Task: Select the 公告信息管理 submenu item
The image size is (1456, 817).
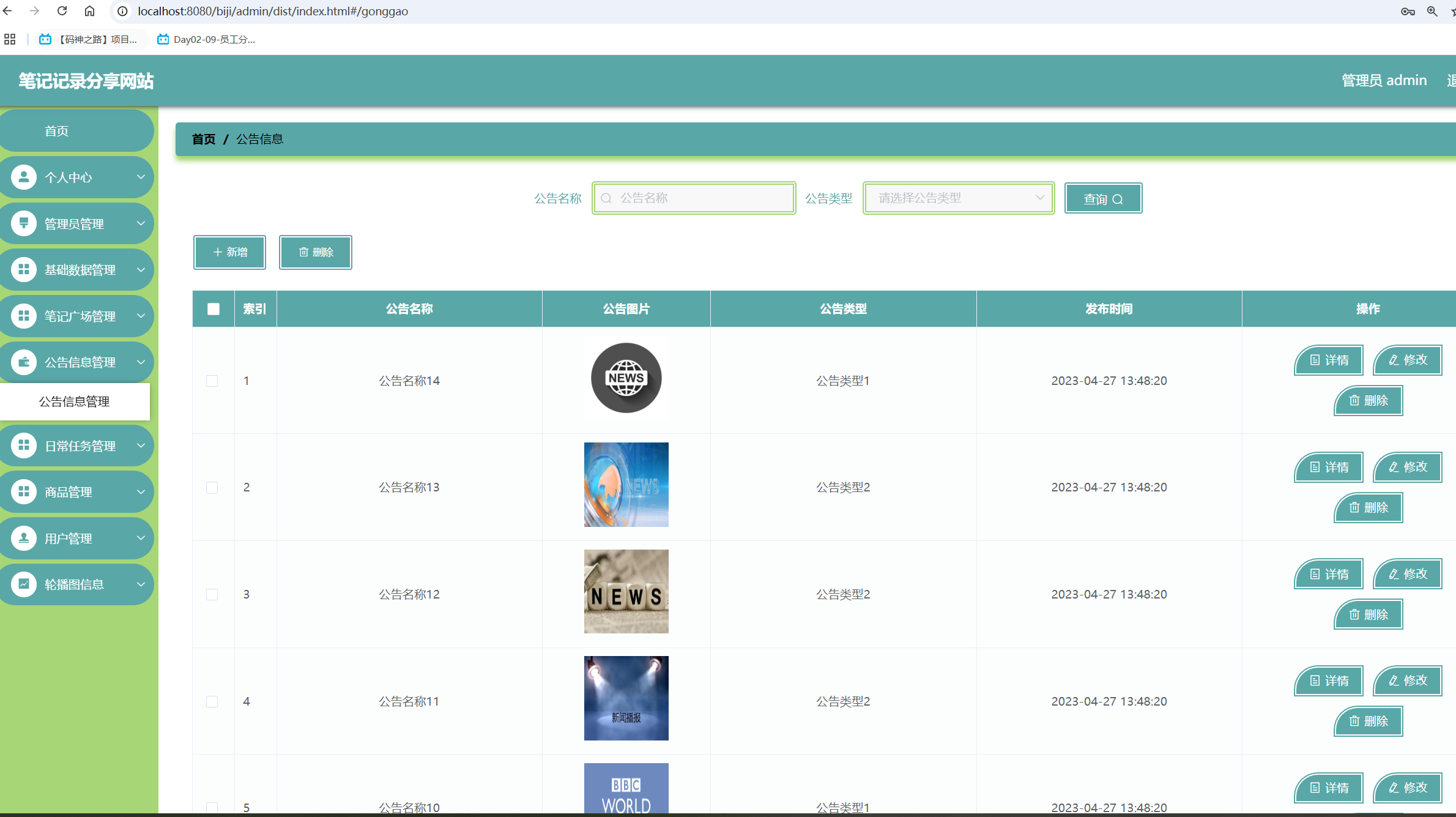Action: (75, 401)
